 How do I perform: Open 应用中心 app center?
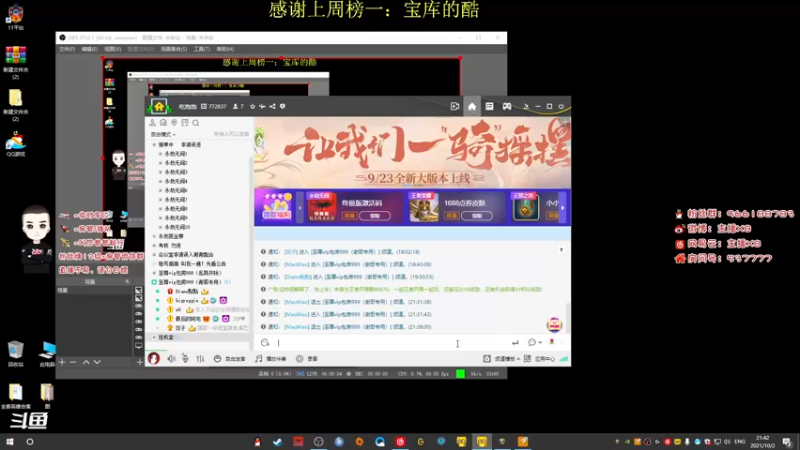(x=539, y=359)
